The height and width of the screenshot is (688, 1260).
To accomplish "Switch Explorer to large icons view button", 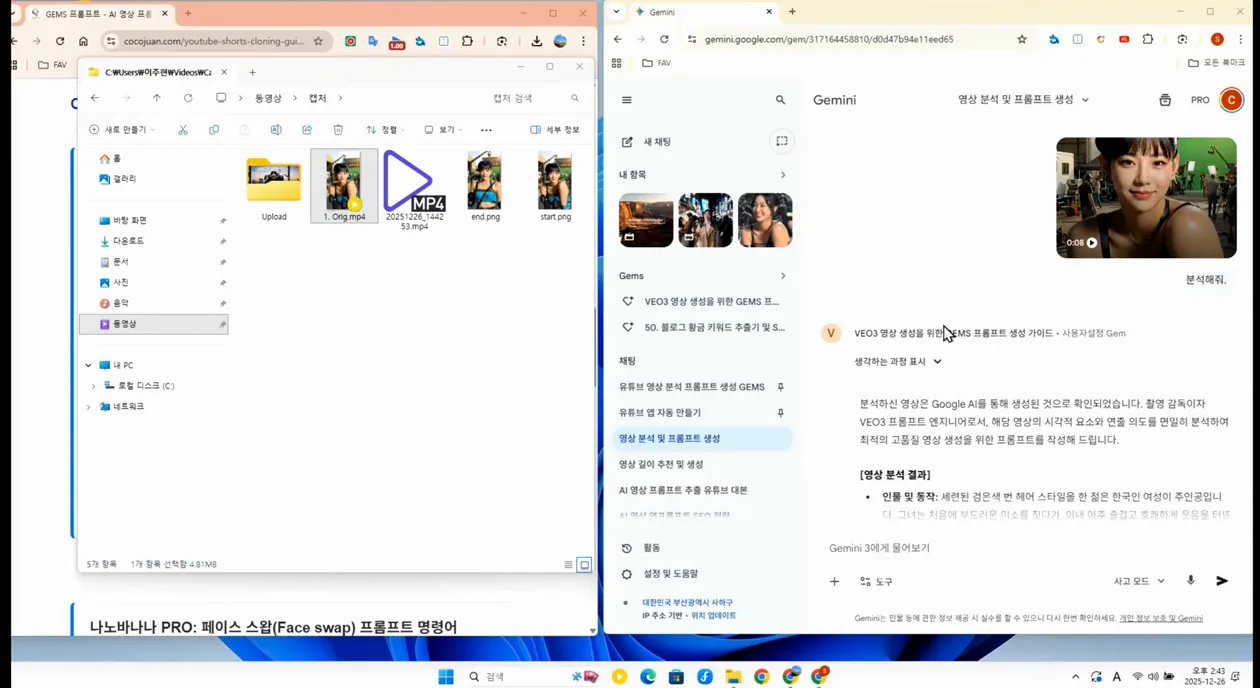I will tap(585, 565).
